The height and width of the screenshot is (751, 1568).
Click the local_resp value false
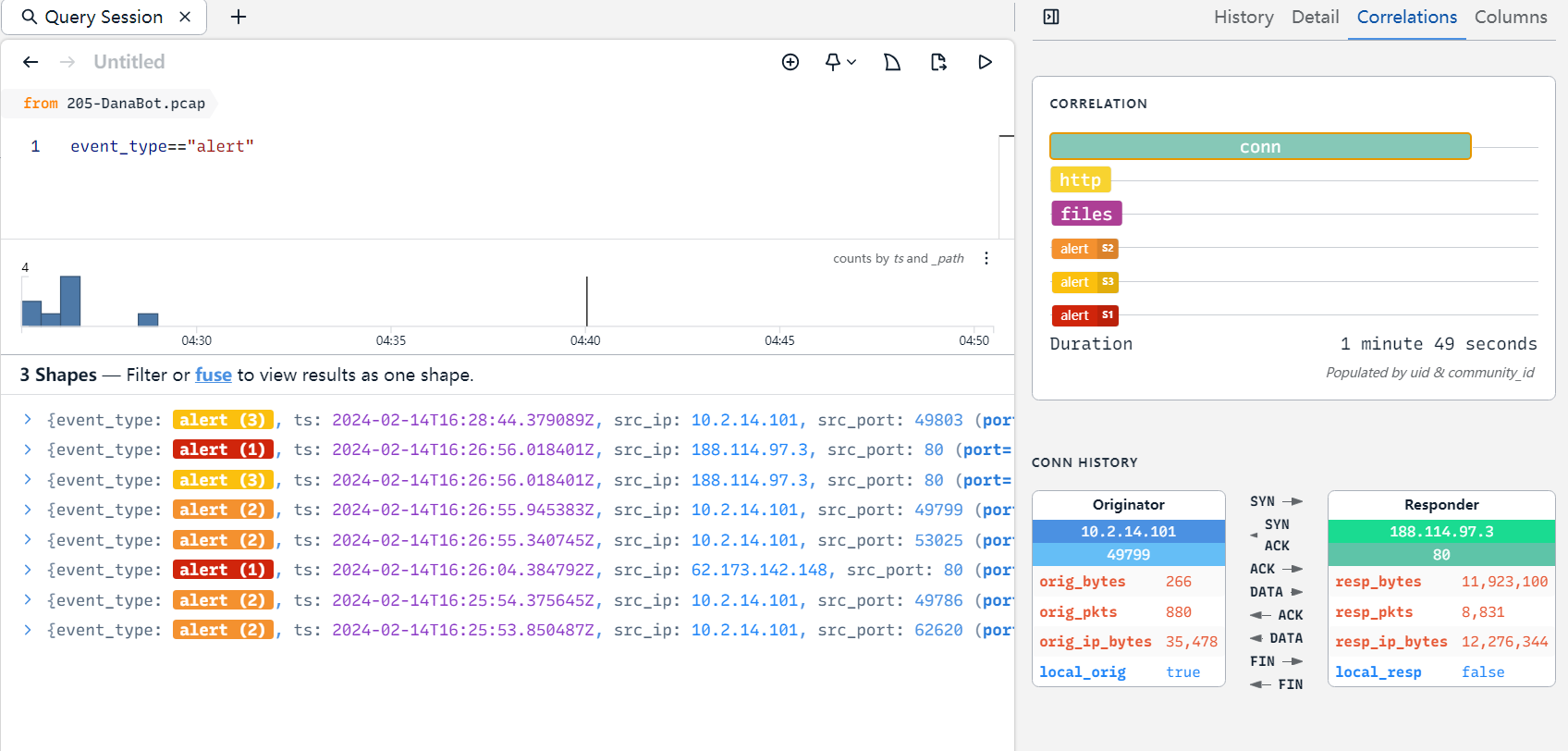(x=1483, y=672)
